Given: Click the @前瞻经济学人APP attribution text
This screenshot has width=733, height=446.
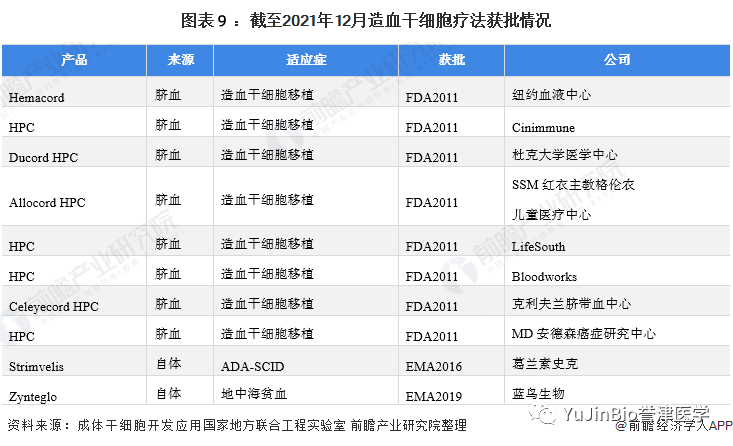Looking at the screenshot, I should pyautogui.click(x=674, y=426).
